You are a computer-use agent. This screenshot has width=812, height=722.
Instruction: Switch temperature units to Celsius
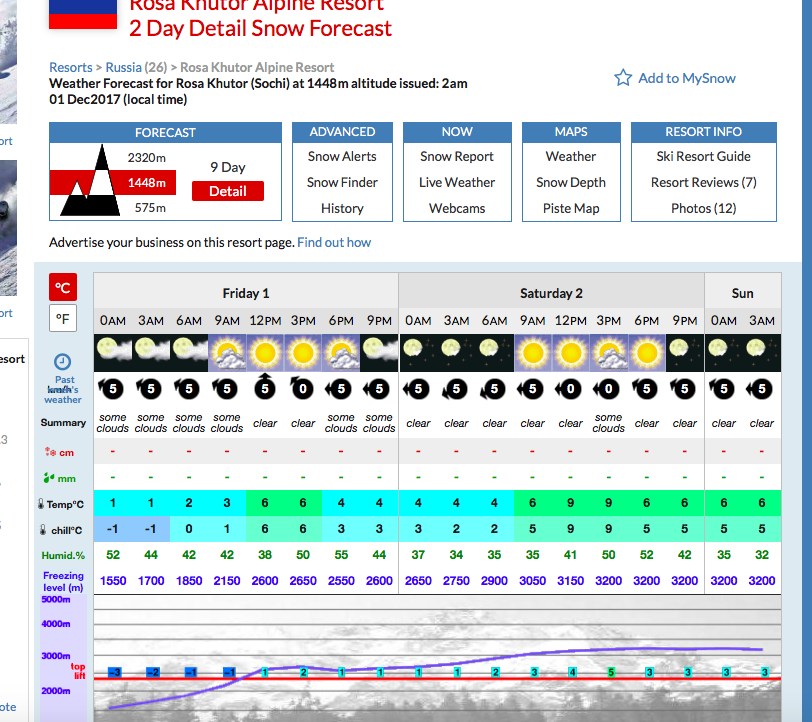(x=63, y=287)
